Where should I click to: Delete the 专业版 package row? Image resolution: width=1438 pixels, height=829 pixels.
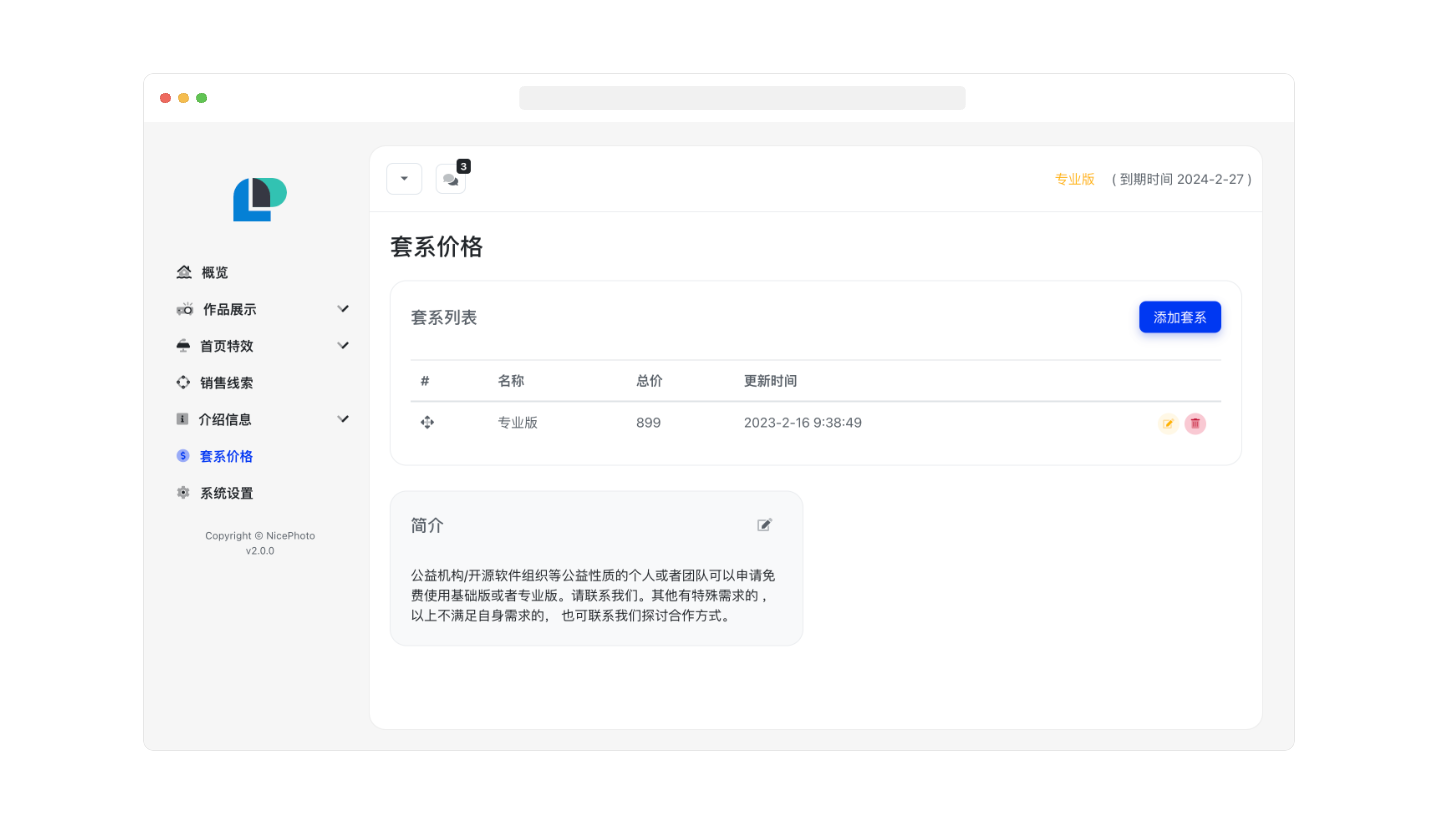point(1195,424)
